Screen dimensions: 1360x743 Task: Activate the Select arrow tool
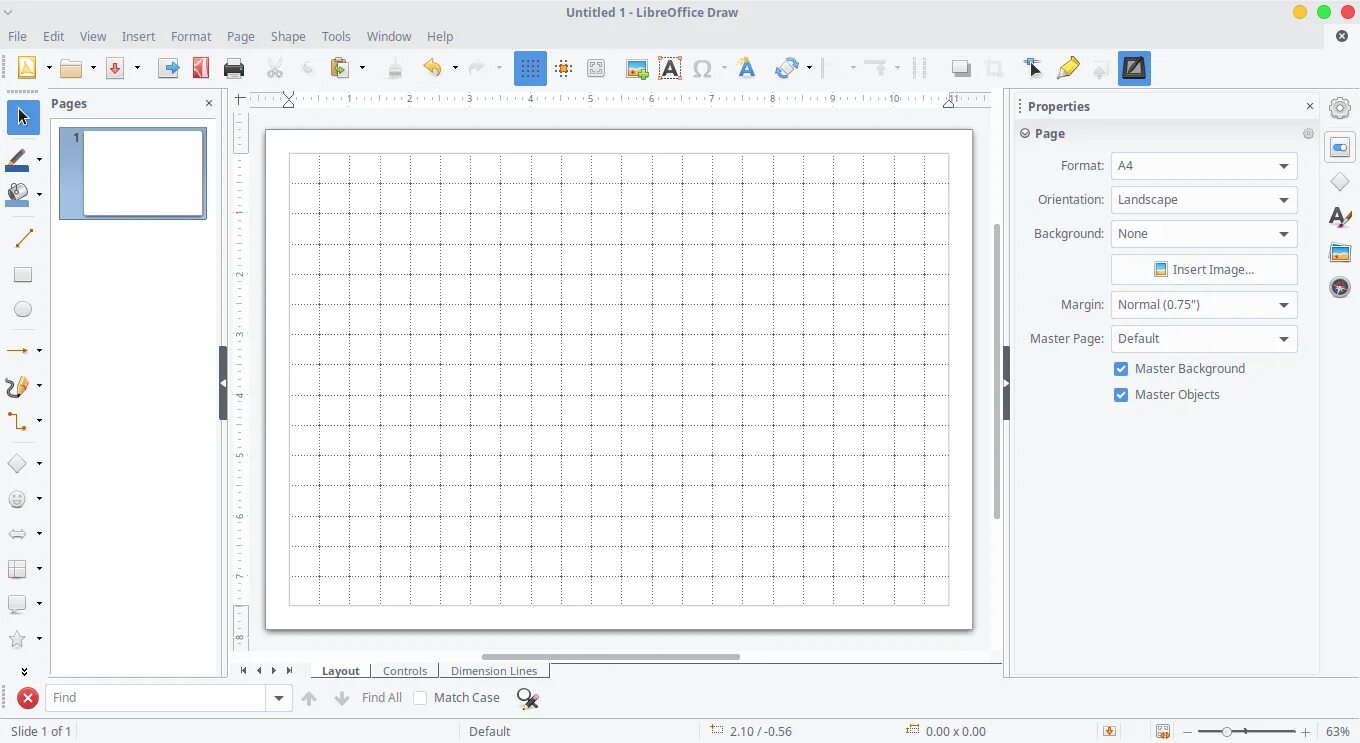[x=23, y=117]
